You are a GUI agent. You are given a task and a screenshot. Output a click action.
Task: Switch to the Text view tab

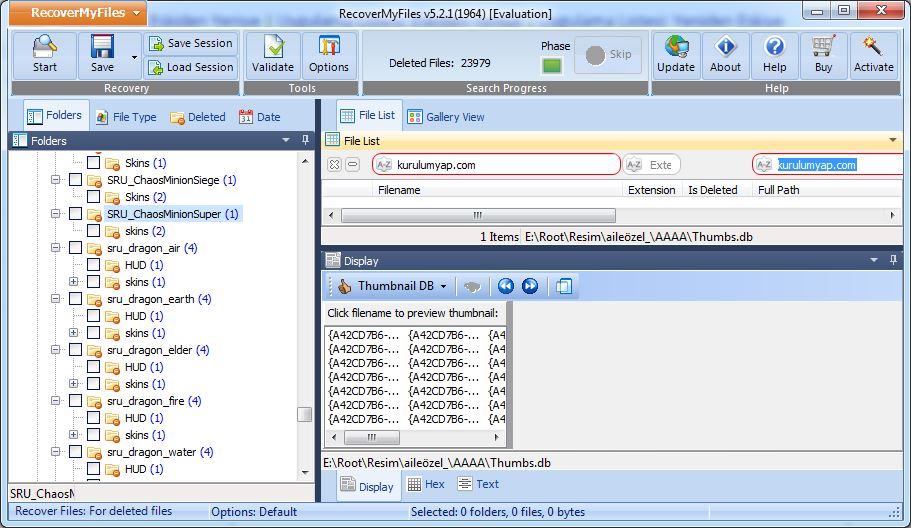[x=478, y=484]
